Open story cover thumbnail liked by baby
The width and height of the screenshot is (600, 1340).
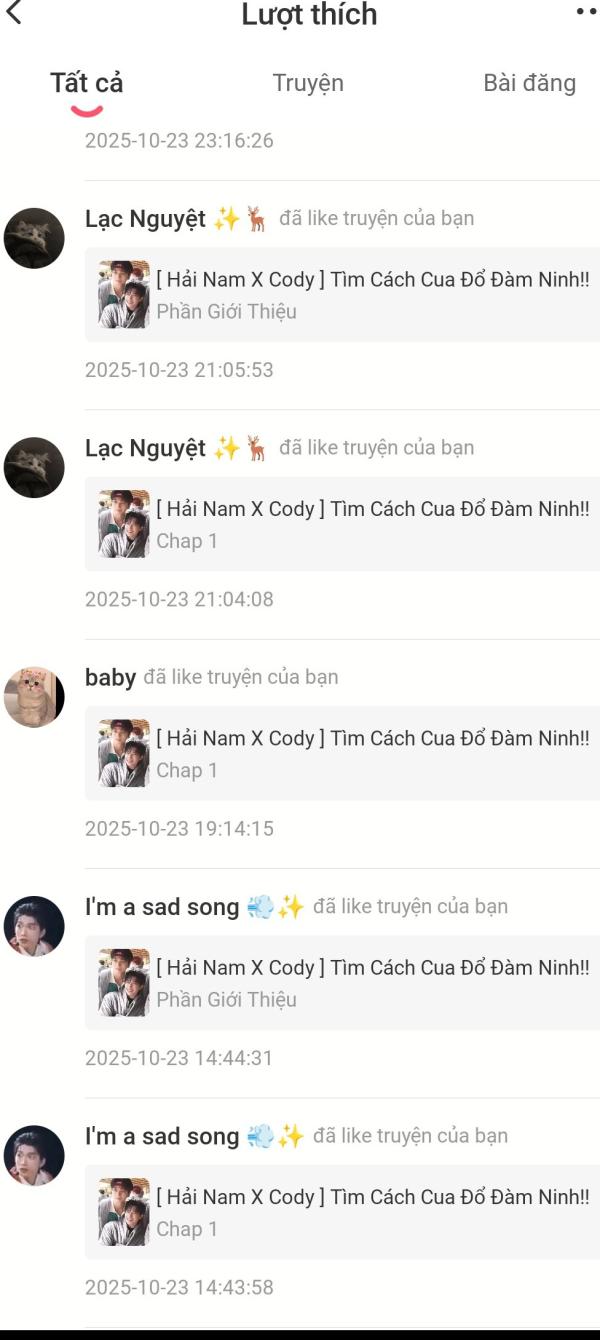(x=124, y=753)
